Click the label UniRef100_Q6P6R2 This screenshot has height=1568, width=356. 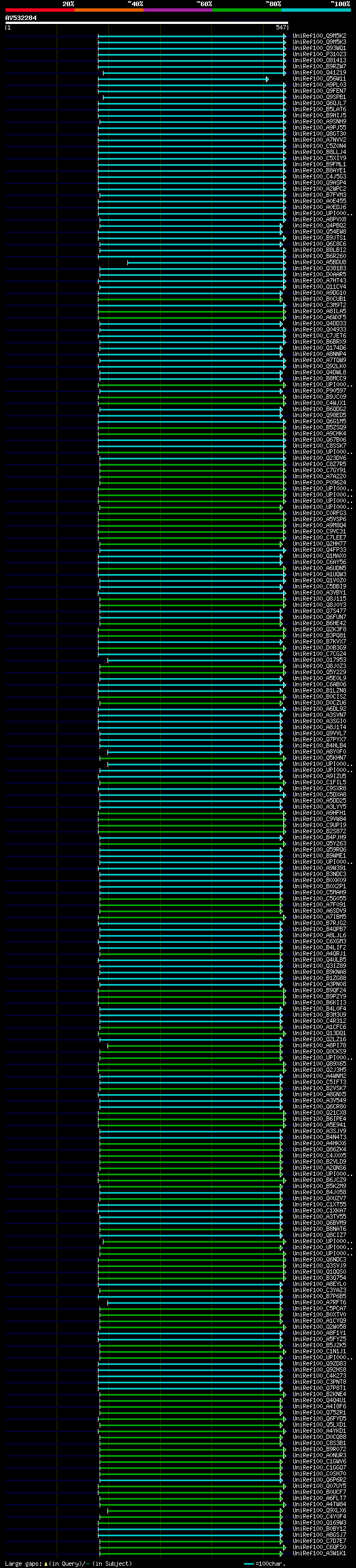(x=319, y=1480)
